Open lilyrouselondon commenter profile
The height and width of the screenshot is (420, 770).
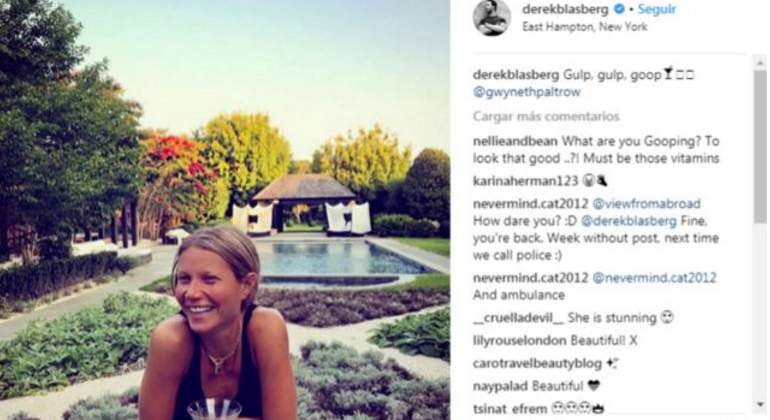520,340
